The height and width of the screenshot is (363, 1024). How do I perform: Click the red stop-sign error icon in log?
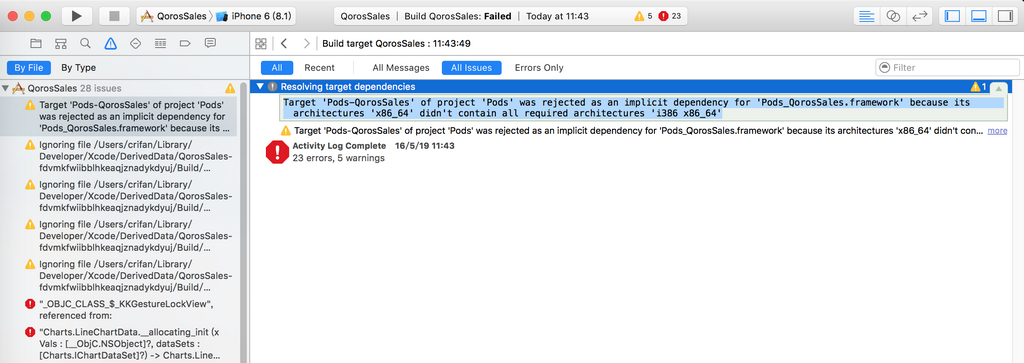277,152
